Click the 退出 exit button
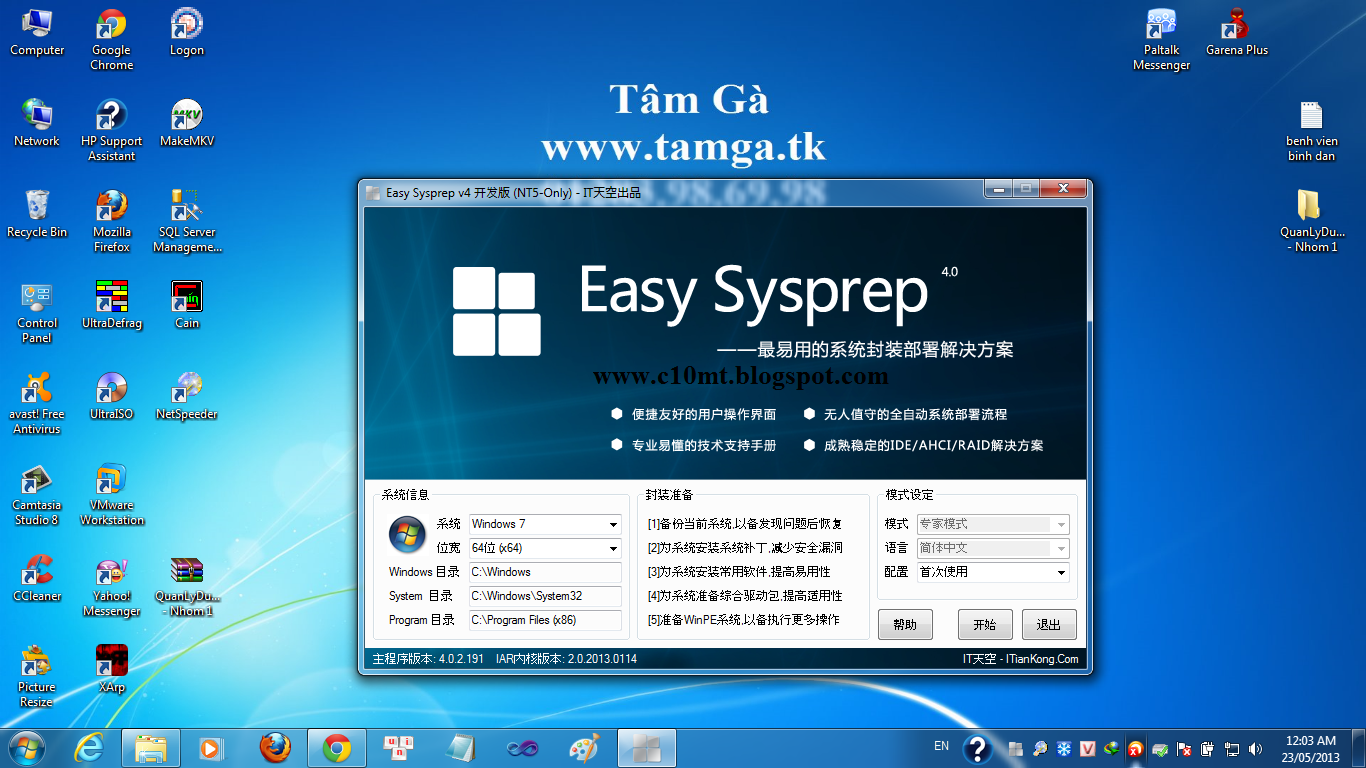 coord(1049,625)
